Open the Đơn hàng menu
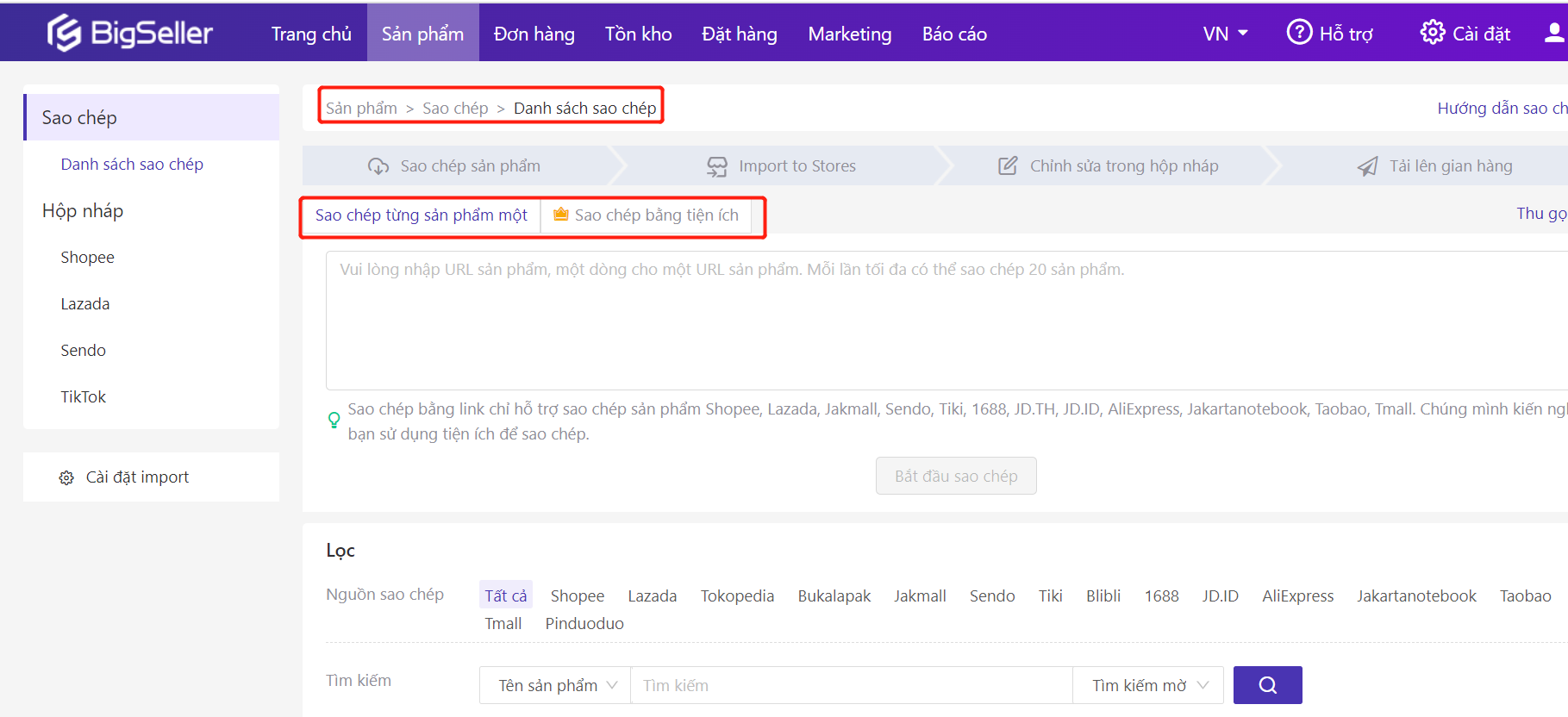The image size is (1568, 717). [534, 34]
